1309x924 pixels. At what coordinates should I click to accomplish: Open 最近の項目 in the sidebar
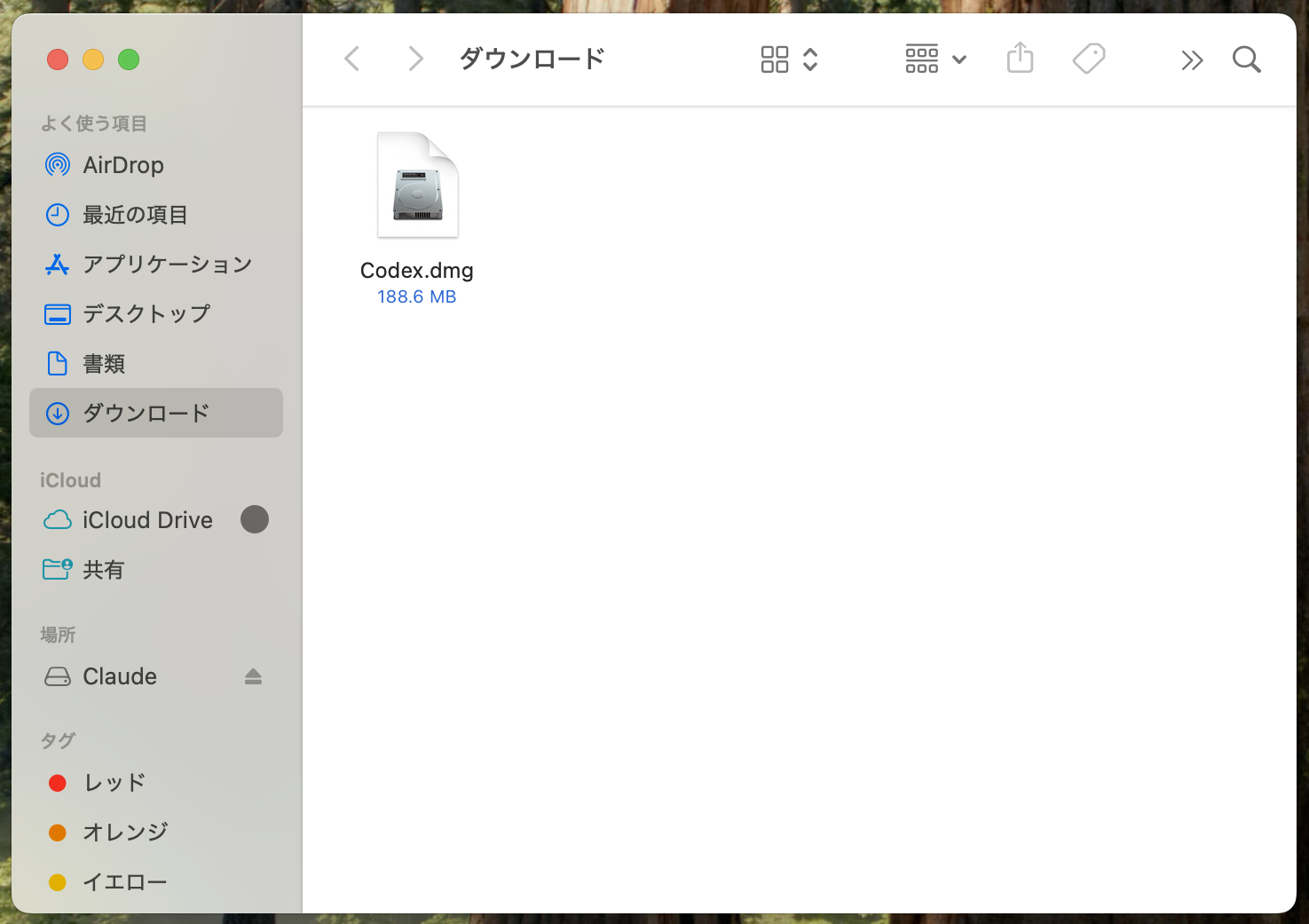coord(135,215)
